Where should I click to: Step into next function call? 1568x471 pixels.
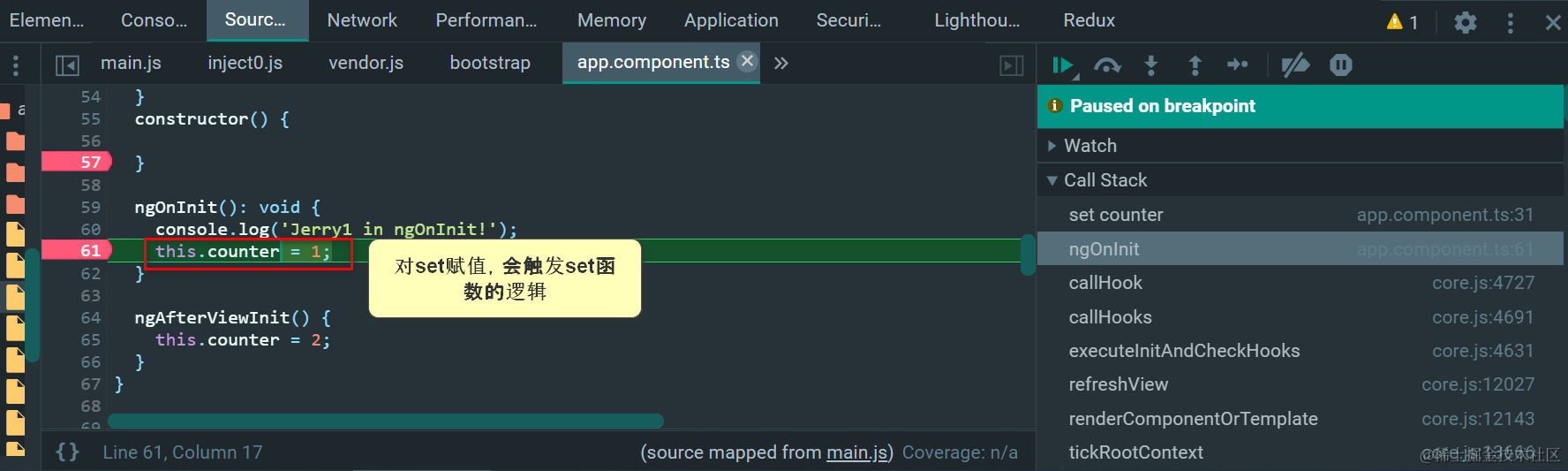pyautogui.click(x=1150, y=65)
